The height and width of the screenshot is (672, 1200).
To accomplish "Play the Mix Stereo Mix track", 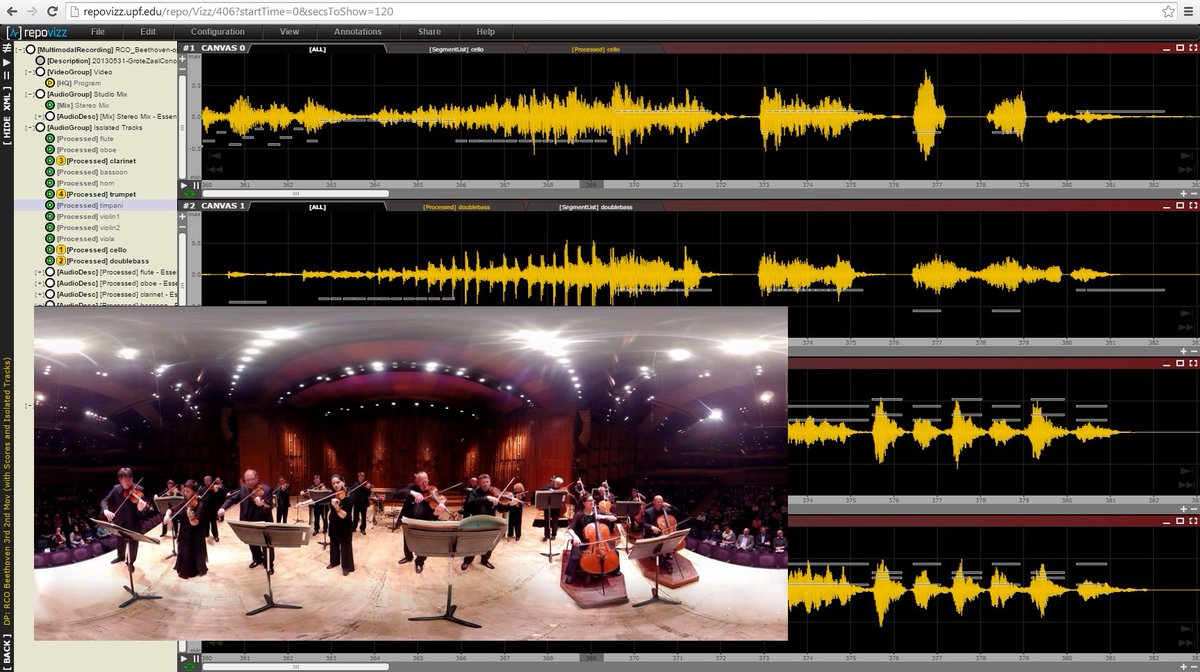I will point(50,105).
